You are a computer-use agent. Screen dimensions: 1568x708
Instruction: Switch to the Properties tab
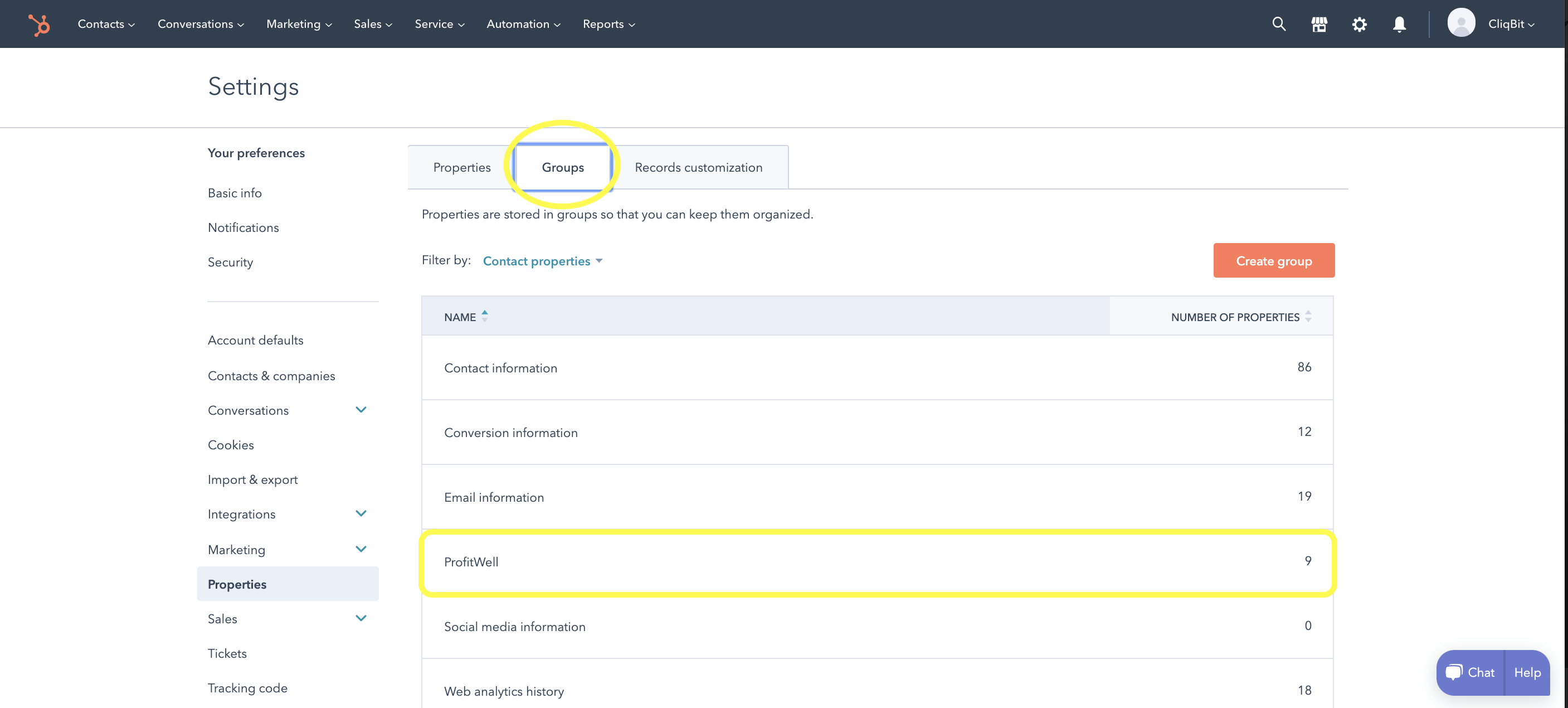click(x=461, y=167)
